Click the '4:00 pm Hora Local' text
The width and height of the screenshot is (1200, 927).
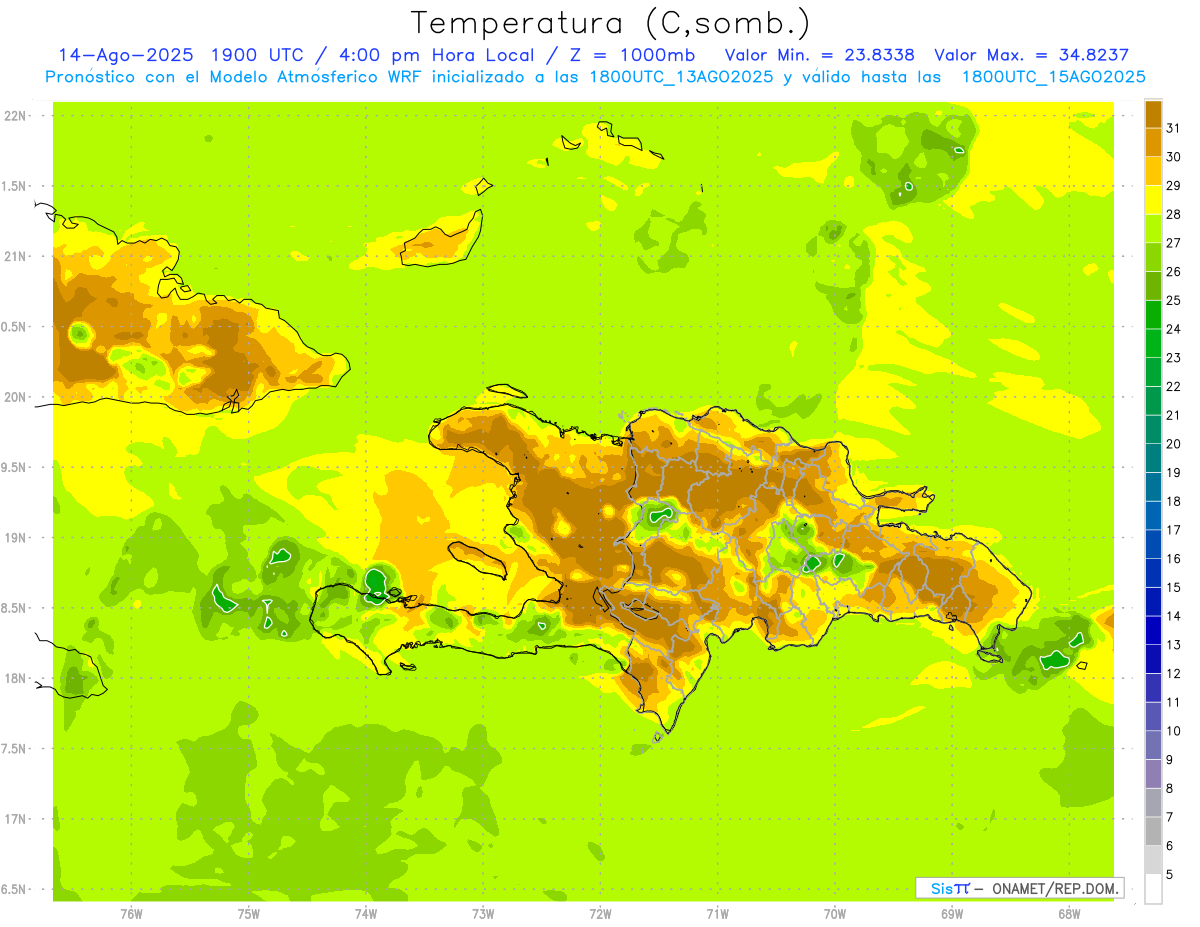438,55
